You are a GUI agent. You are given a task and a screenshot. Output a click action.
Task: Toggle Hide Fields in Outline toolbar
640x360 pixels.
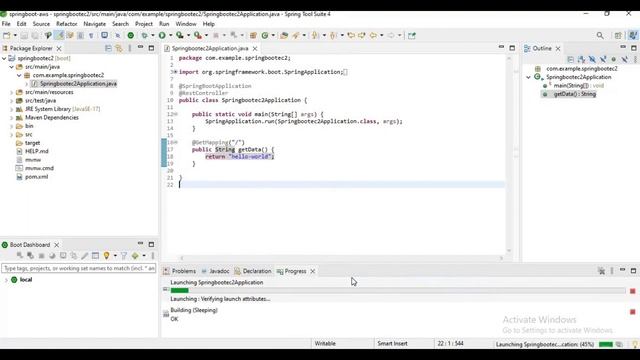pos(592,60)
